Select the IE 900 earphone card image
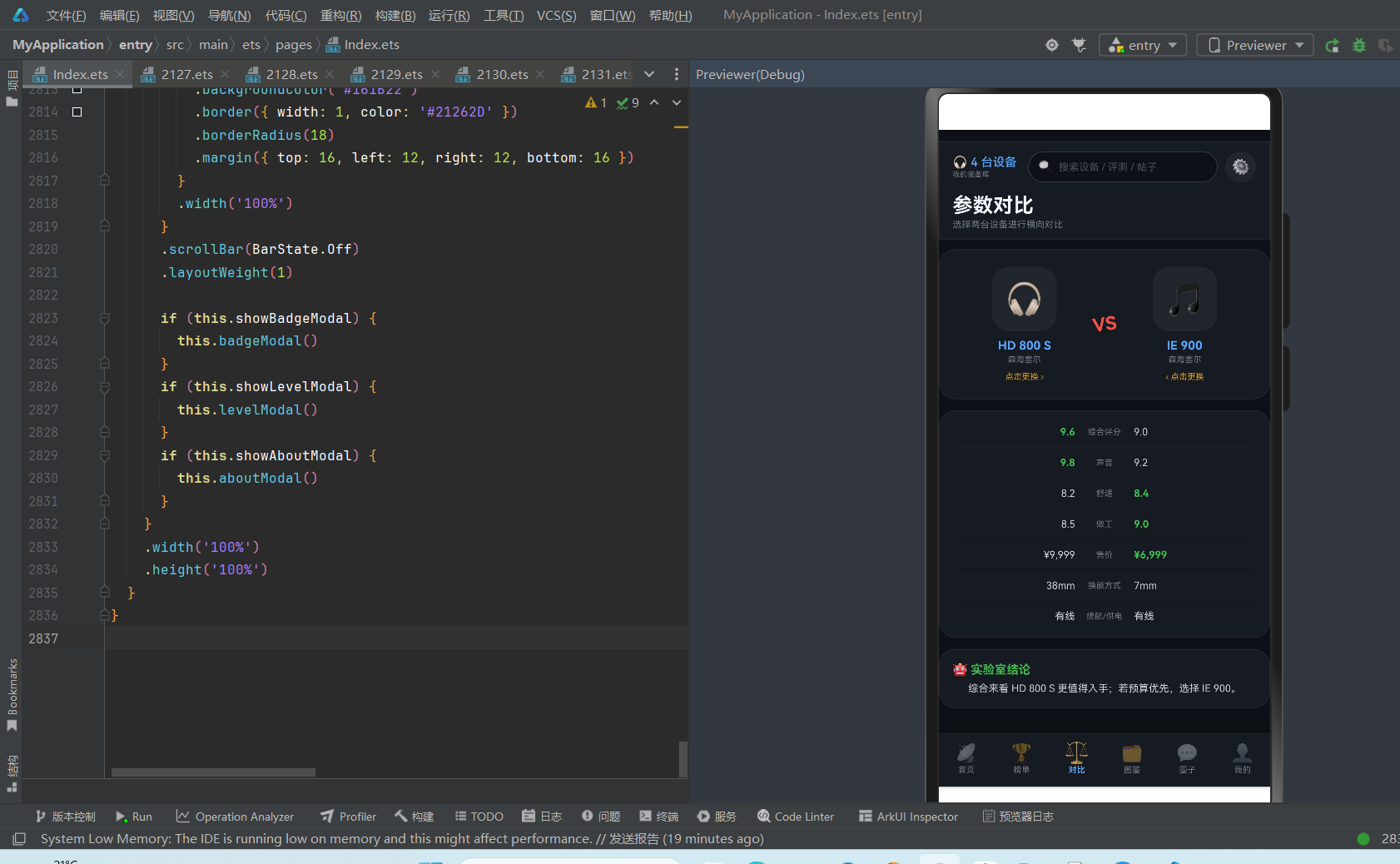The height and width of the screenshot is (864, 1400). click(x=1184, y=299)
